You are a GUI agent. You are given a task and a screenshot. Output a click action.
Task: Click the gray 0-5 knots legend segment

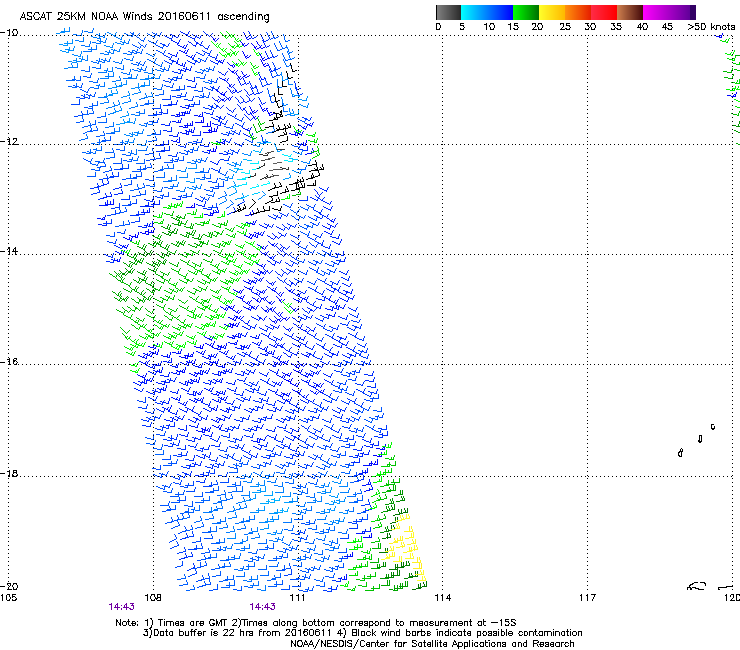click(x=448, y=12)
